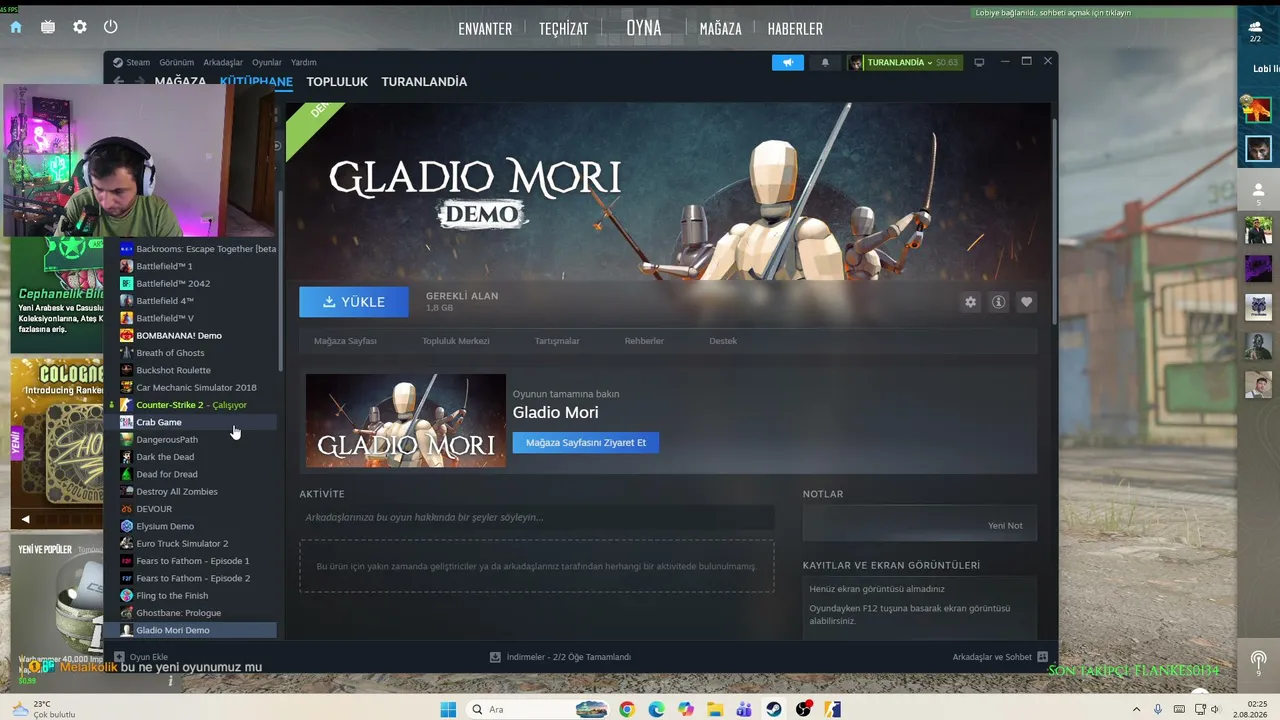Open Gladio Mori manage gear icon
Viewport: 1280px width, 720px height.
[970, 302]
